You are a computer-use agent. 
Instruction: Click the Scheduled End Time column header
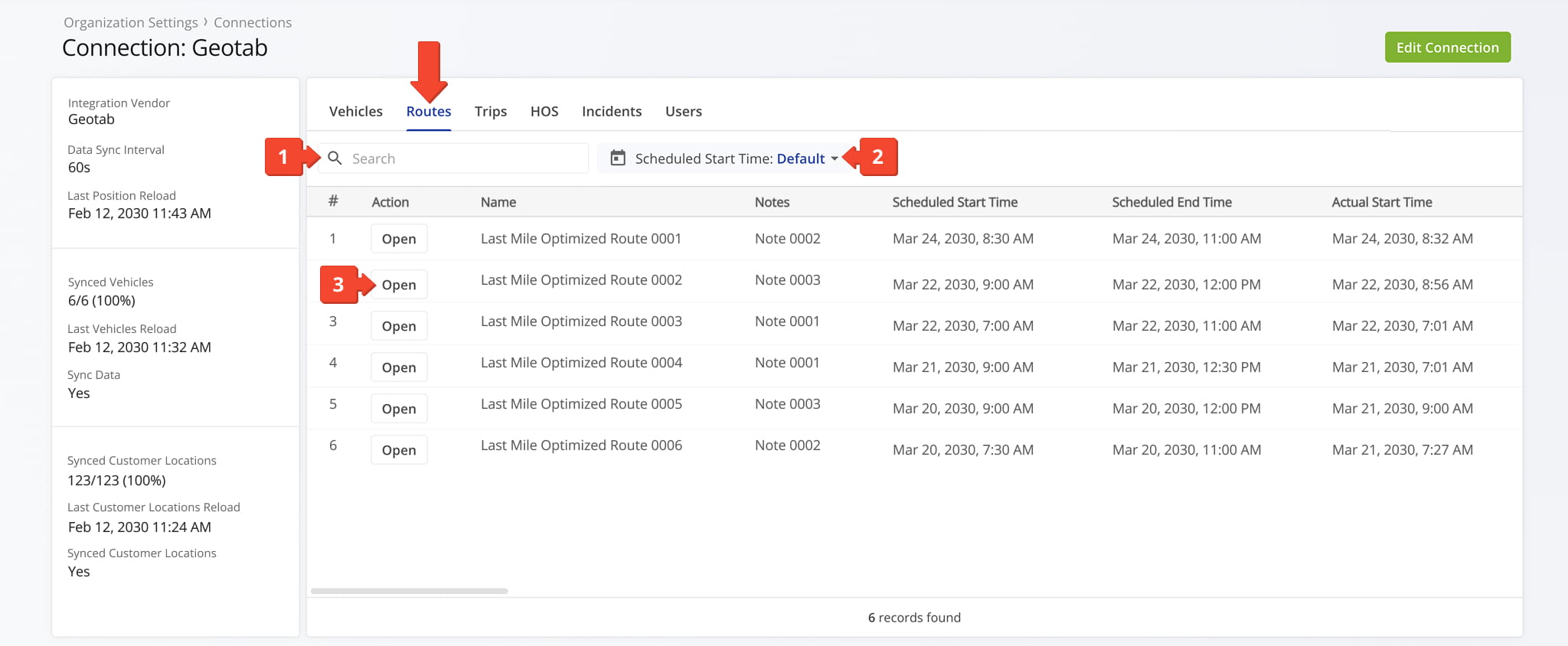1171,202
